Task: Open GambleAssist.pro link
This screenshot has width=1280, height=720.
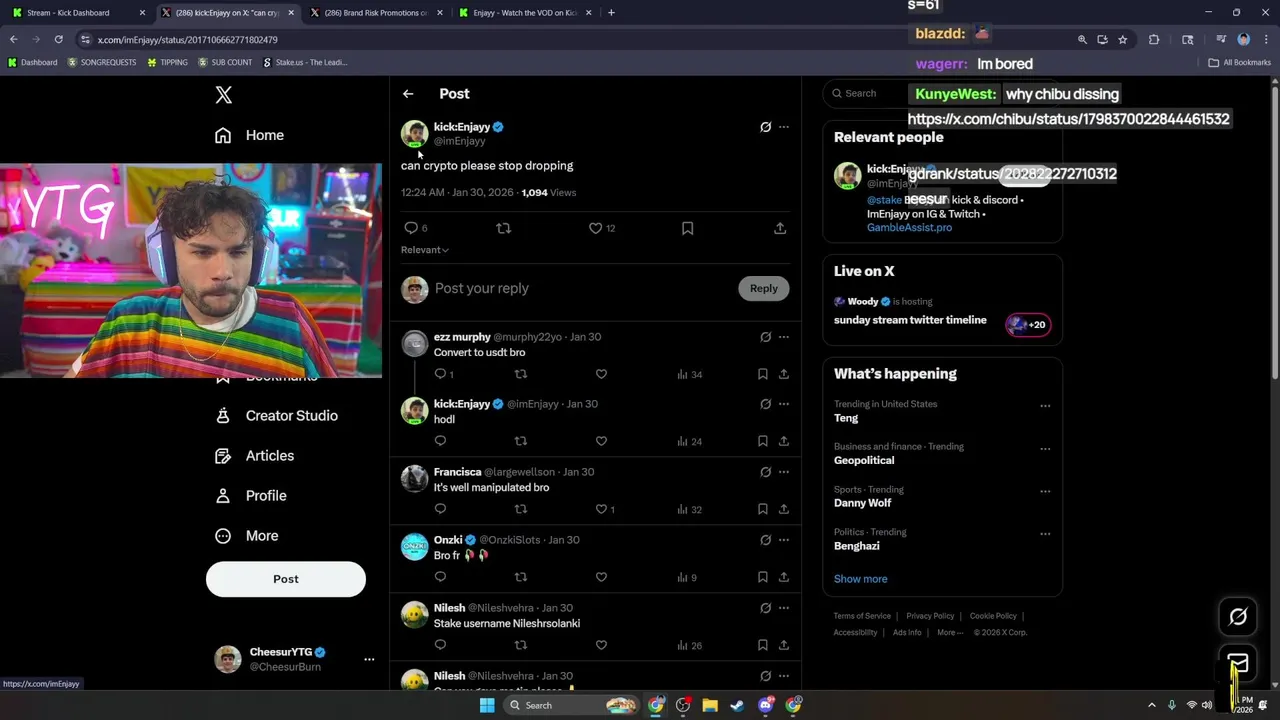Action: pyautogui.click(x=909, y=228)
